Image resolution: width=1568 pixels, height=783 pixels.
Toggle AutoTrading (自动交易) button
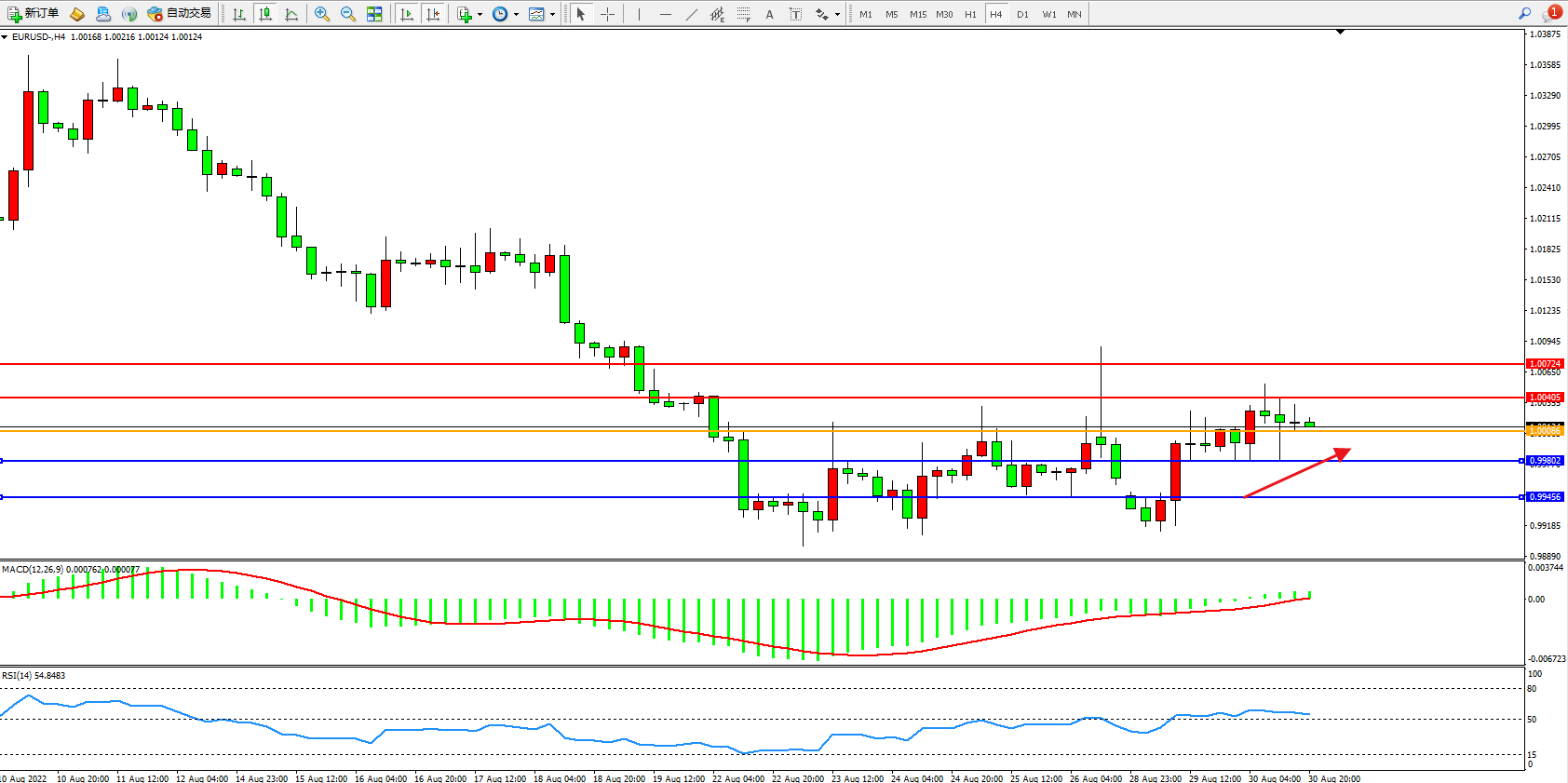tap(180, 14)
